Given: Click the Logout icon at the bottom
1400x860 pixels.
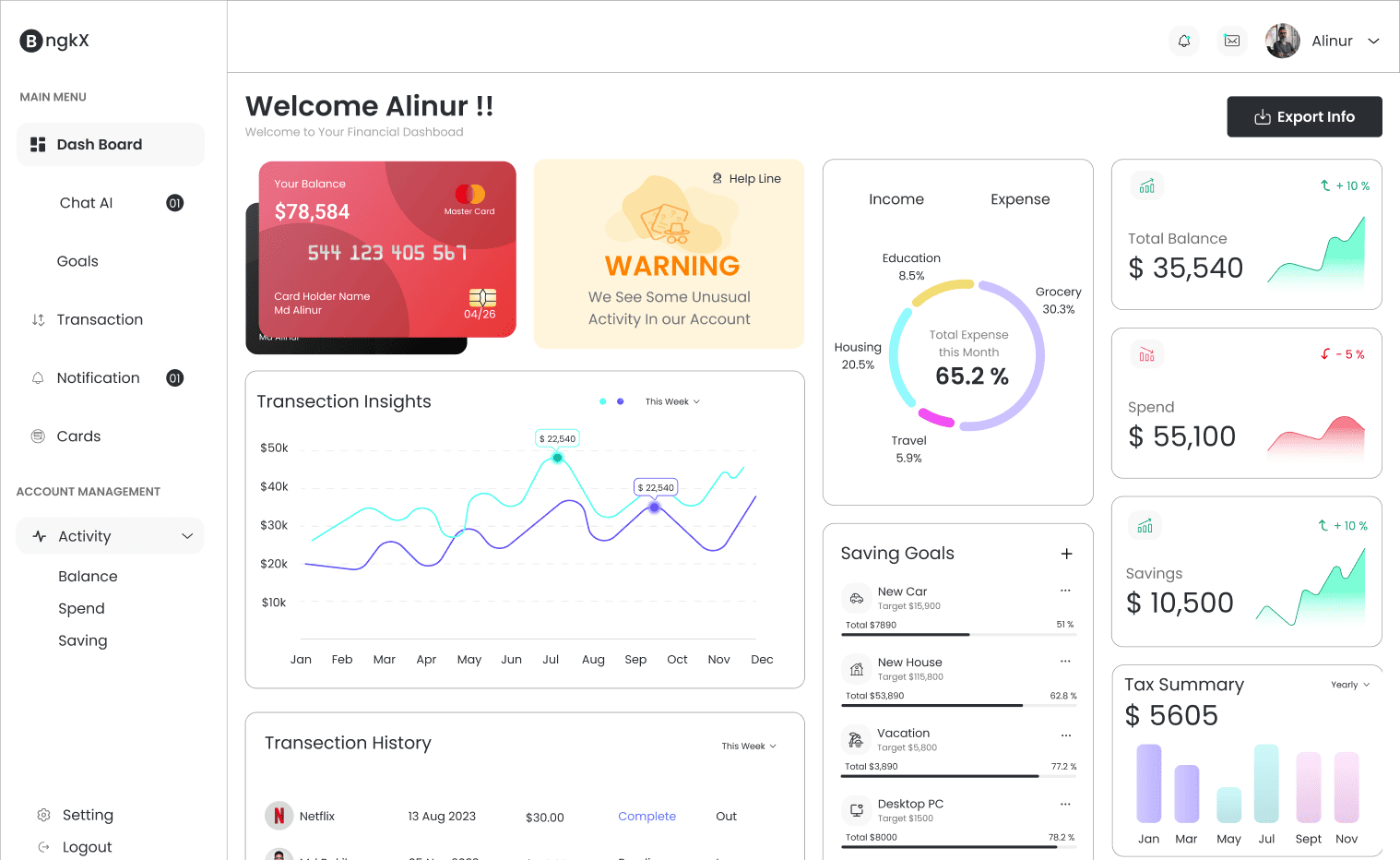Looking at the screenshot, I should click(x=43, y=846).
